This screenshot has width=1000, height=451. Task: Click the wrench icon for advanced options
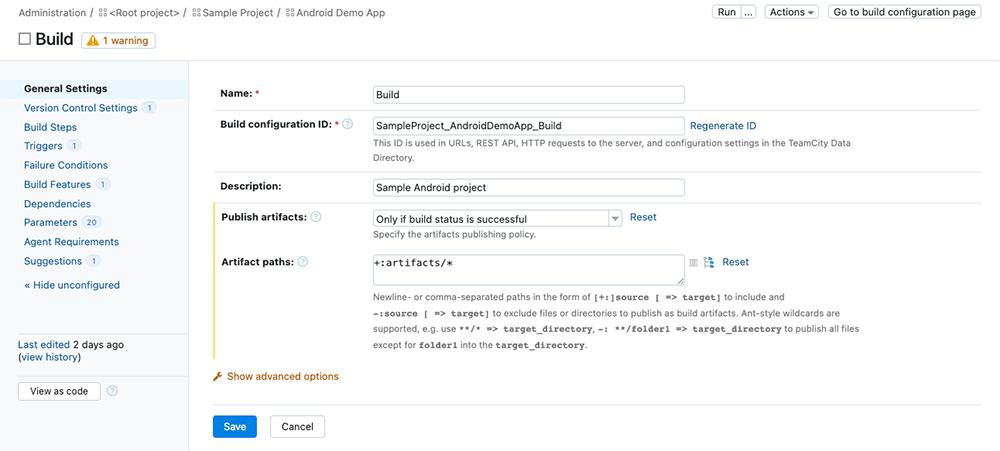coord(218,377)
